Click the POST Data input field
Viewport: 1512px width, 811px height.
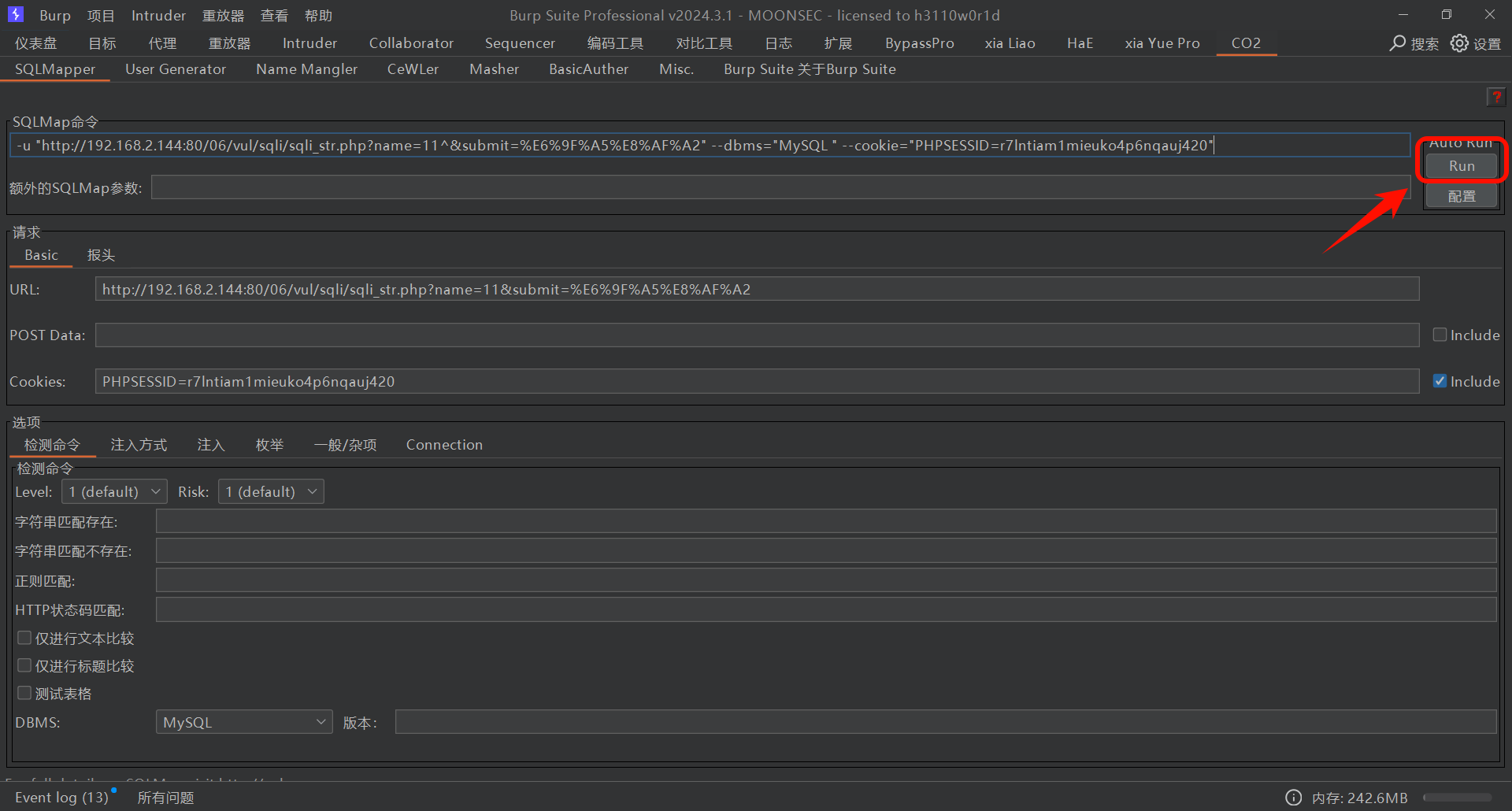tap(757, 335)
